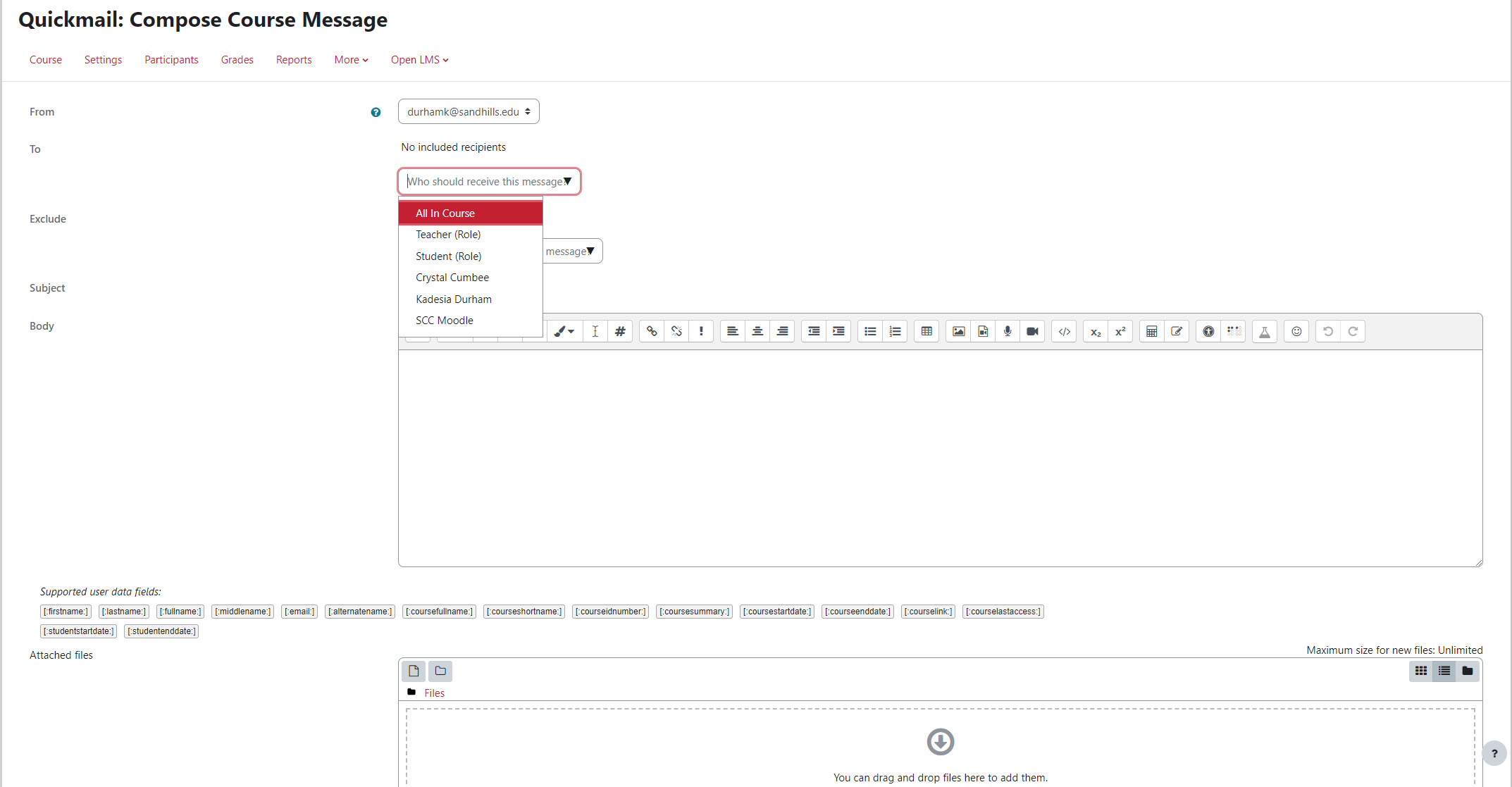
Task: Click the indent toolbar icon
Action: pos(838,331)
